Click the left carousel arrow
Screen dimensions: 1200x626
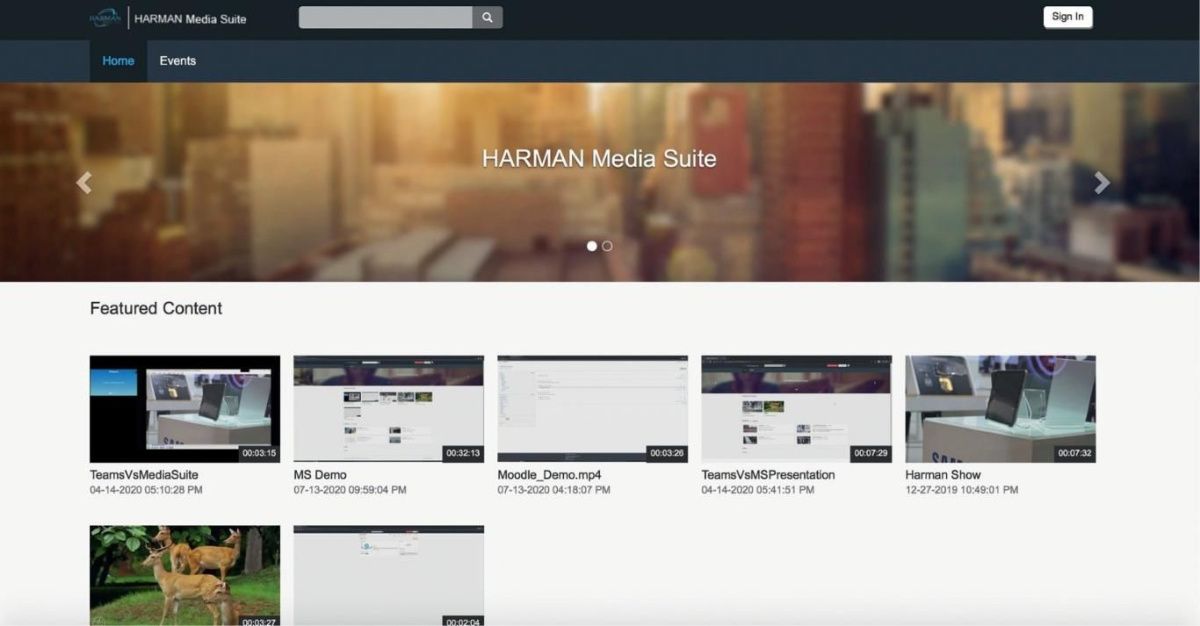click(84, 182)
